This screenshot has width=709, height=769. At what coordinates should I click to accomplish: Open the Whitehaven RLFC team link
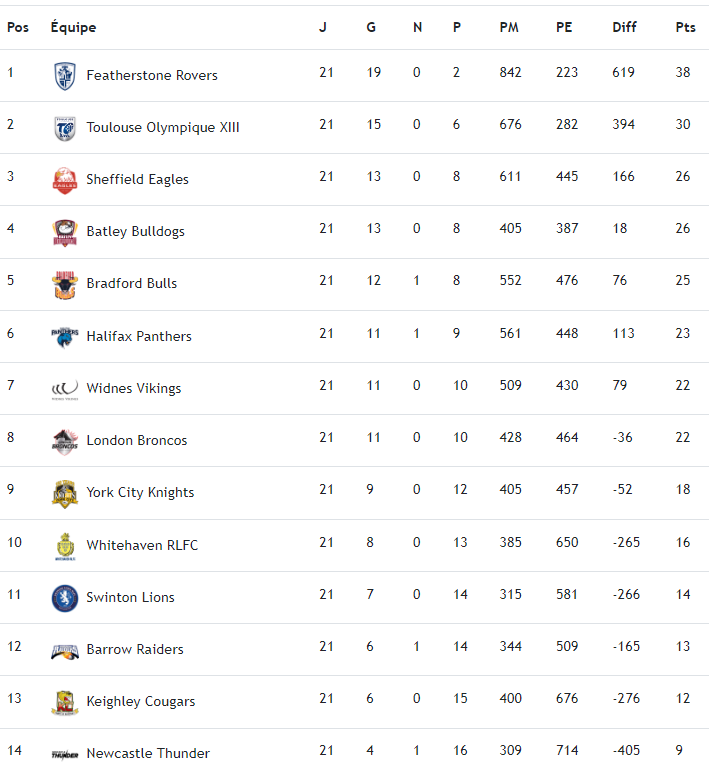(x=142, y=545)
